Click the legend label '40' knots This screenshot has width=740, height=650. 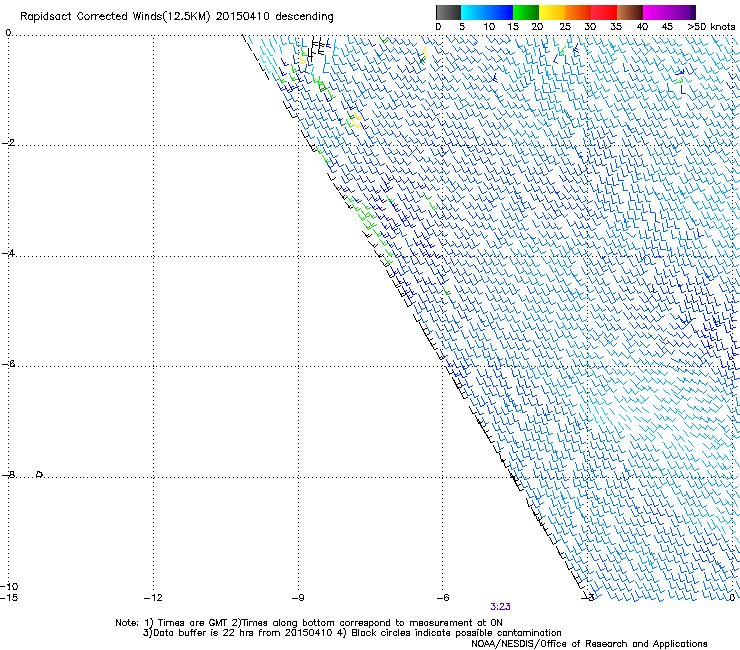pos(642,27)
